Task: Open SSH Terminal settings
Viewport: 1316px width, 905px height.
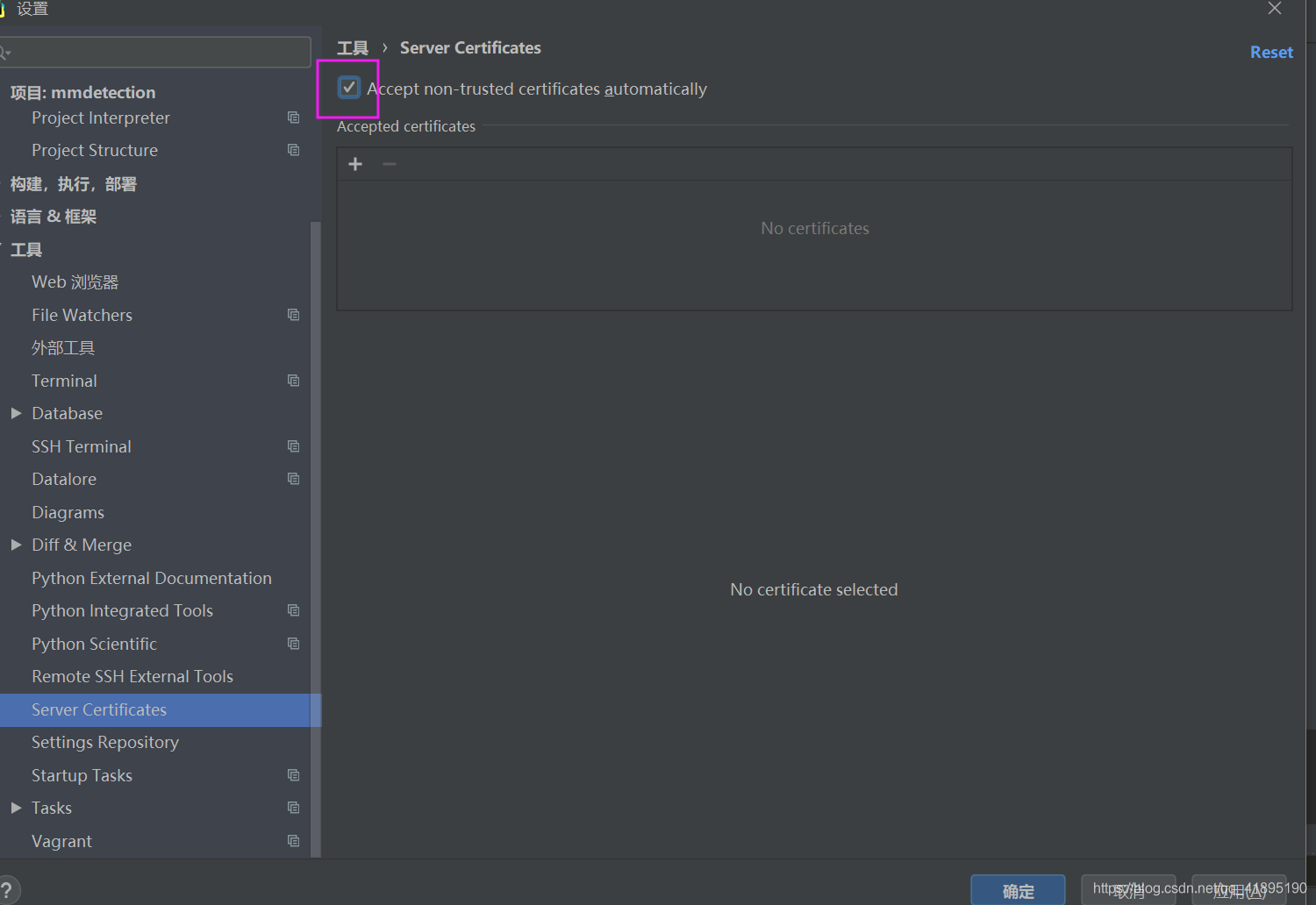Action: click(x=82, y=446)
